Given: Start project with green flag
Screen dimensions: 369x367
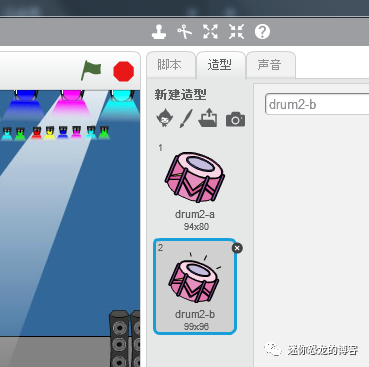Looking at the screenshot, I should [x=91, y=70].
